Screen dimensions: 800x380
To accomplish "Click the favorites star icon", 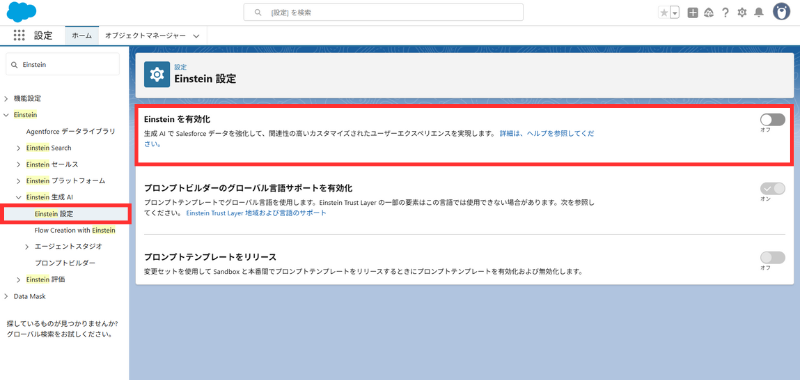I will click(664, 13).
